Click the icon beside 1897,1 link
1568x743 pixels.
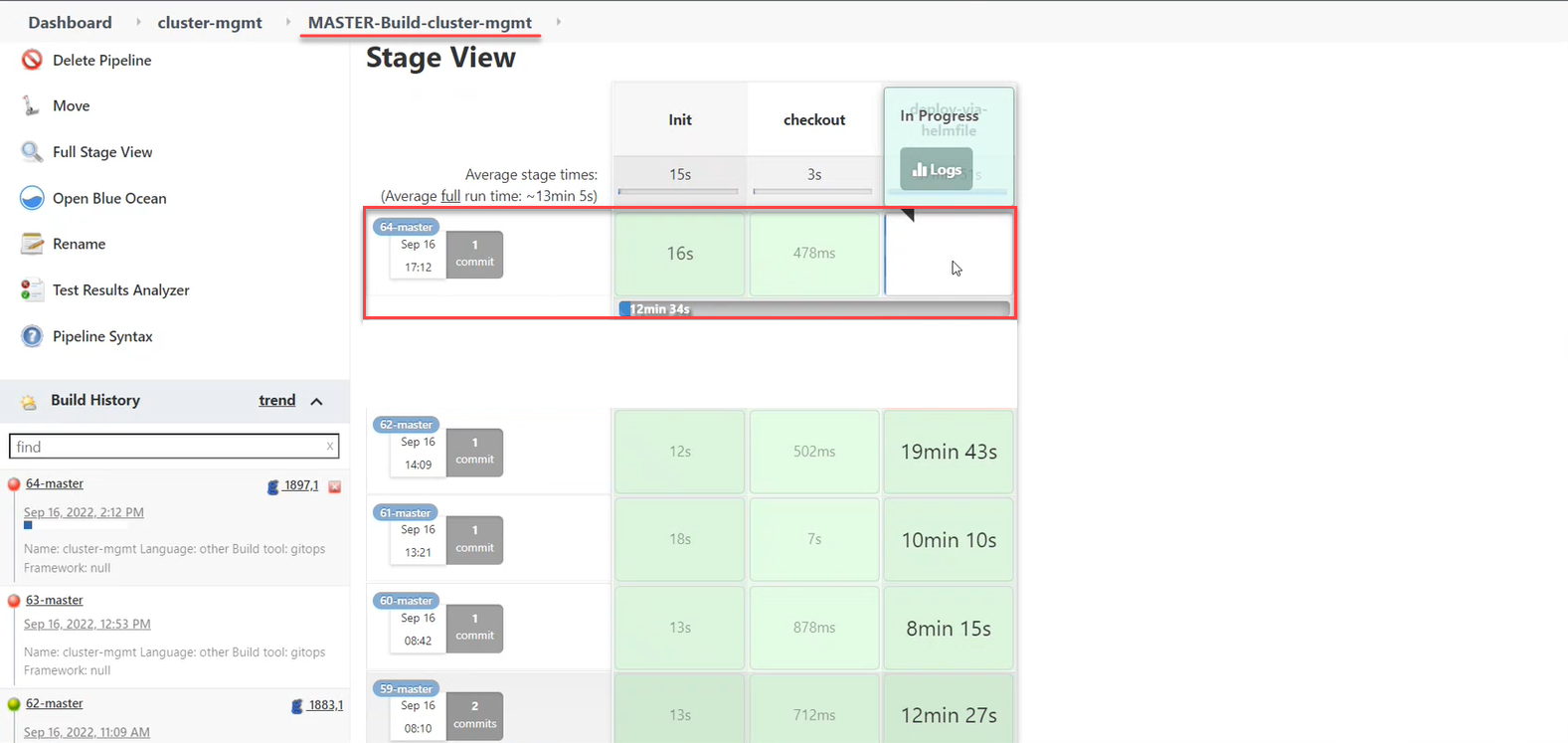273,486
